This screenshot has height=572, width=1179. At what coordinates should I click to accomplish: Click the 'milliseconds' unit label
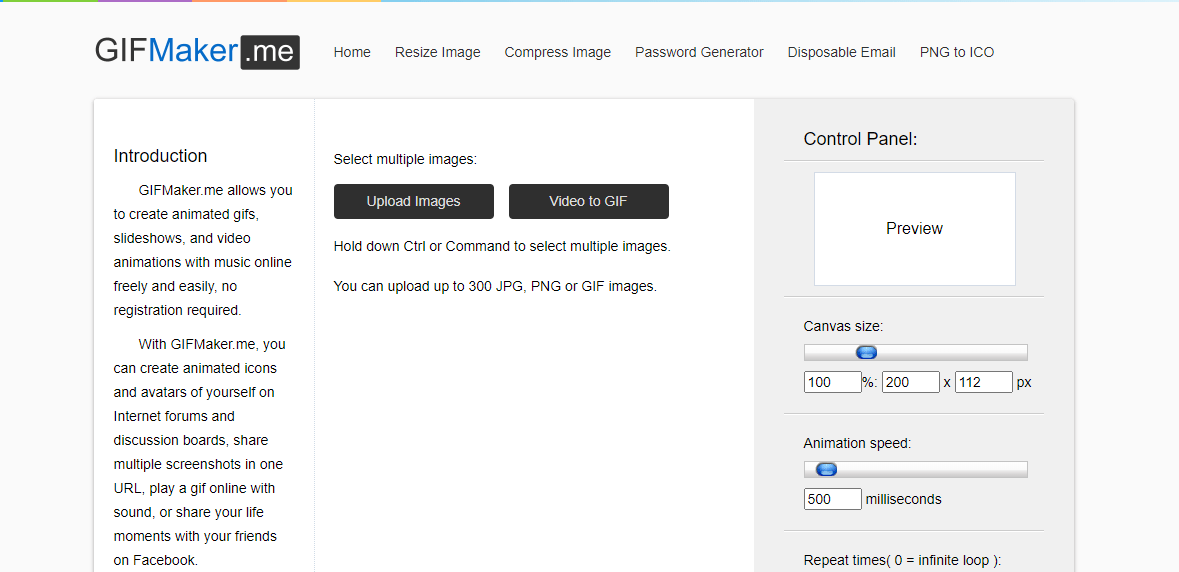coord(903,499)
